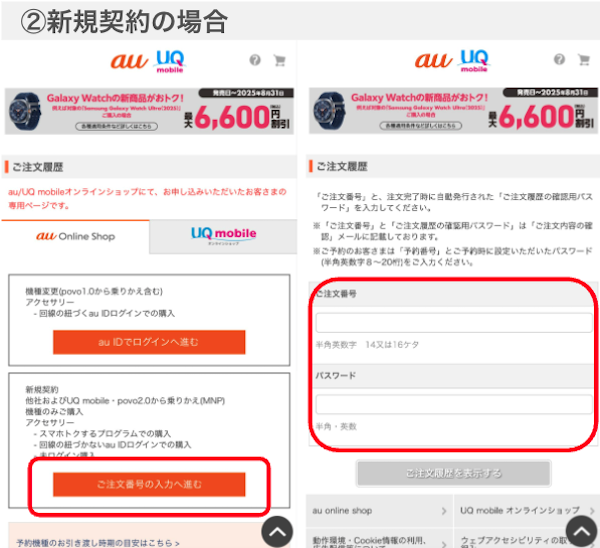Click 各種適用条件 button in left banner

tap(116, 126)
